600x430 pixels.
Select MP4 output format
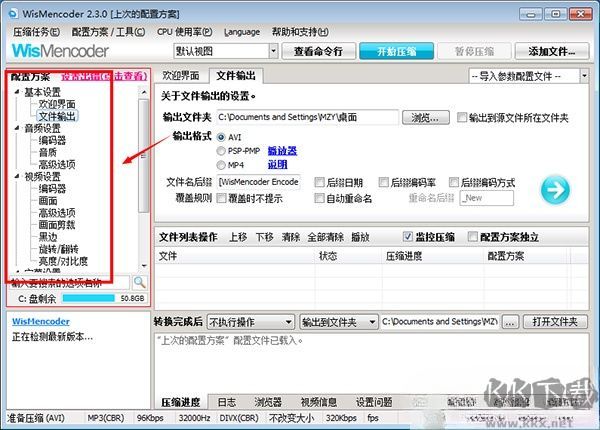point(221,165)
